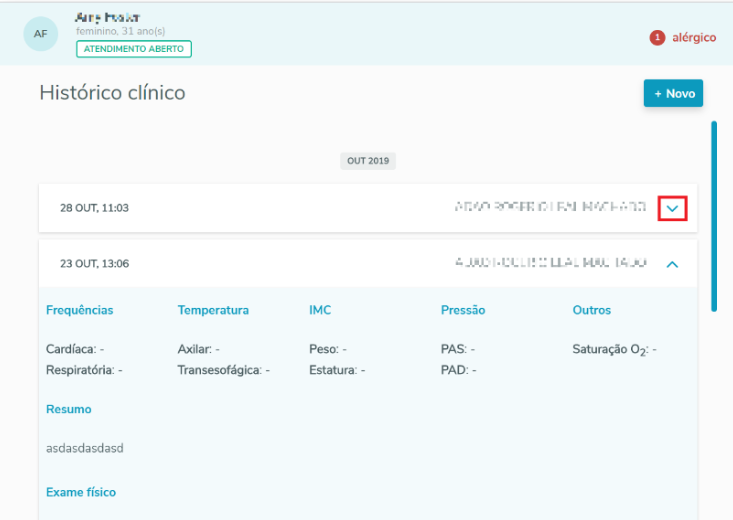Click the Frequências section heading
733x520 pixels.
tap(79, 310)
